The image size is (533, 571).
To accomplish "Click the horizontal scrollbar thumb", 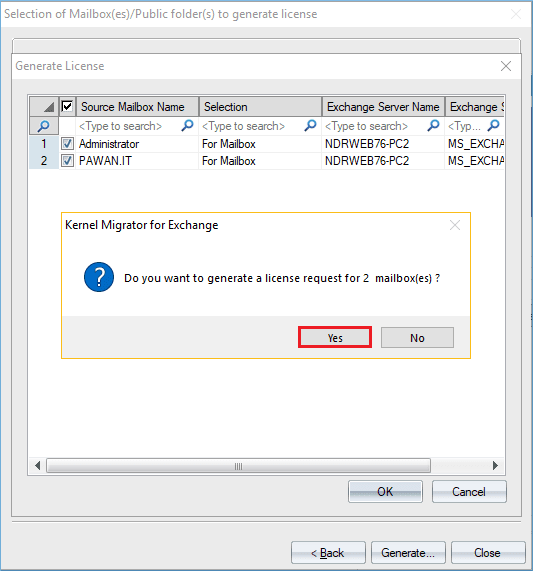I will tap(238, 466).
